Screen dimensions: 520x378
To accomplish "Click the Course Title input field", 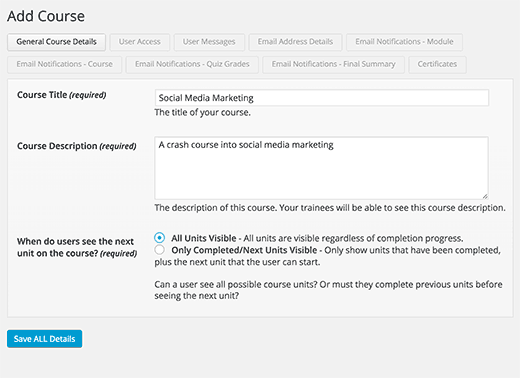I will click(322, 98).
